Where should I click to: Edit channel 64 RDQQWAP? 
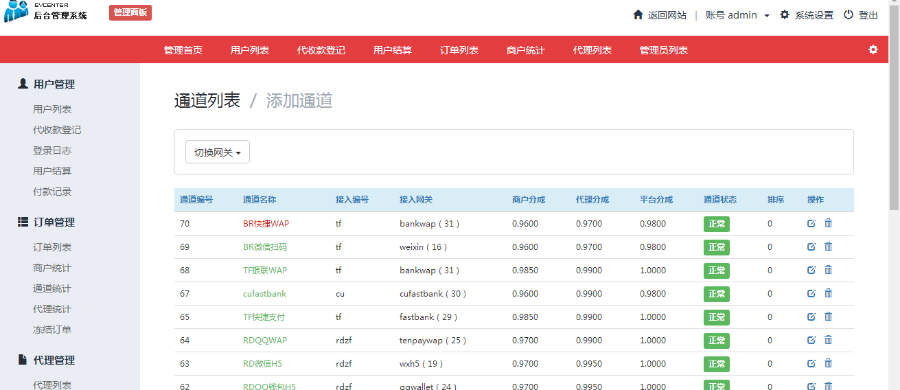811,340
